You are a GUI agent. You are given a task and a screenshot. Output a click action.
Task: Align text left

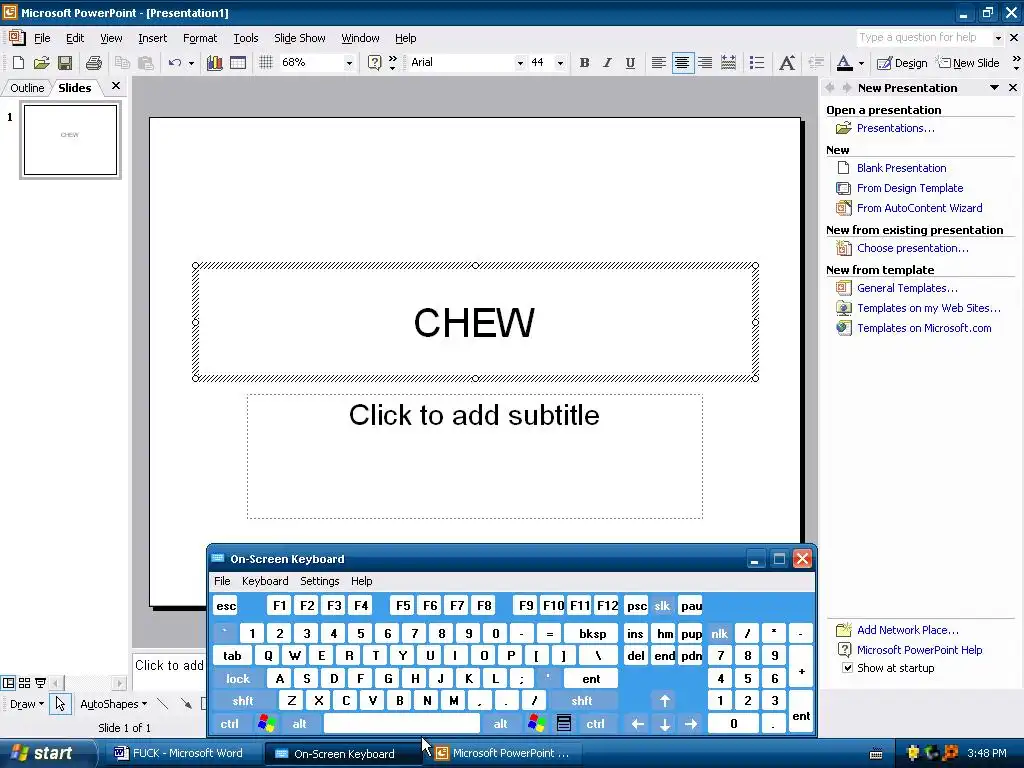(658, 63)
